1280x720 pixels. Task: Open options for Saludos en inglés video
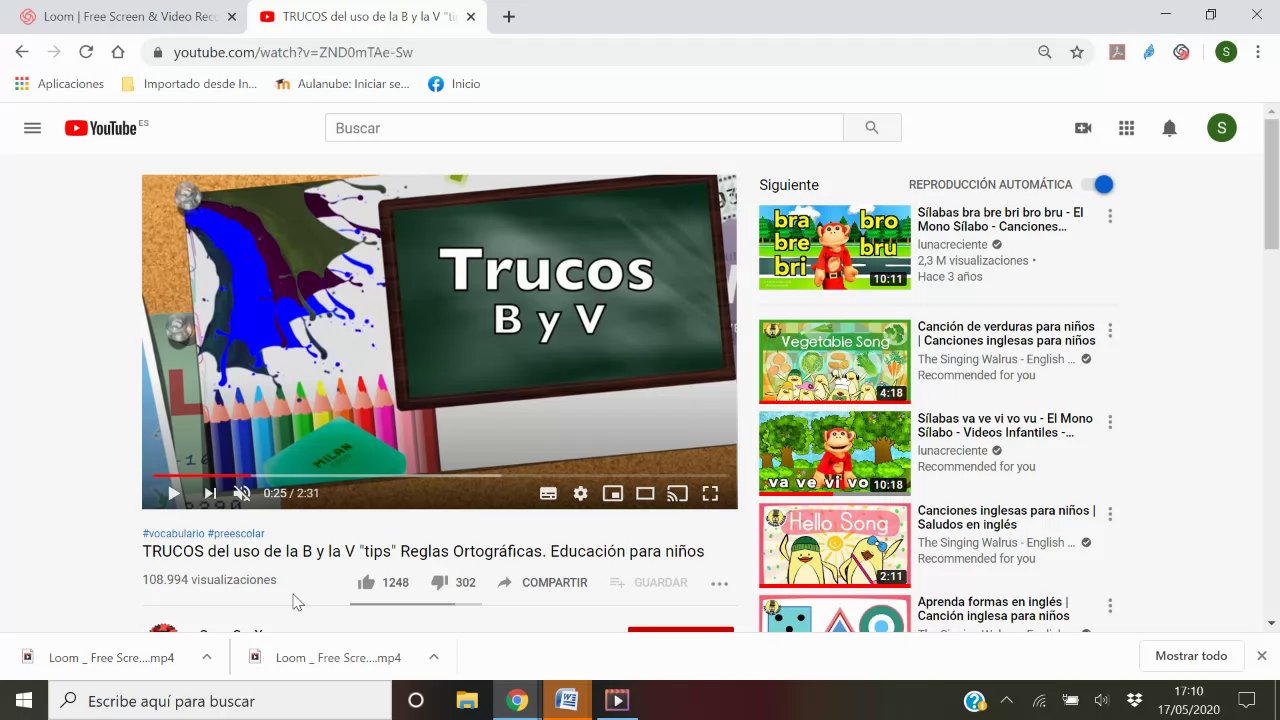1110,514
